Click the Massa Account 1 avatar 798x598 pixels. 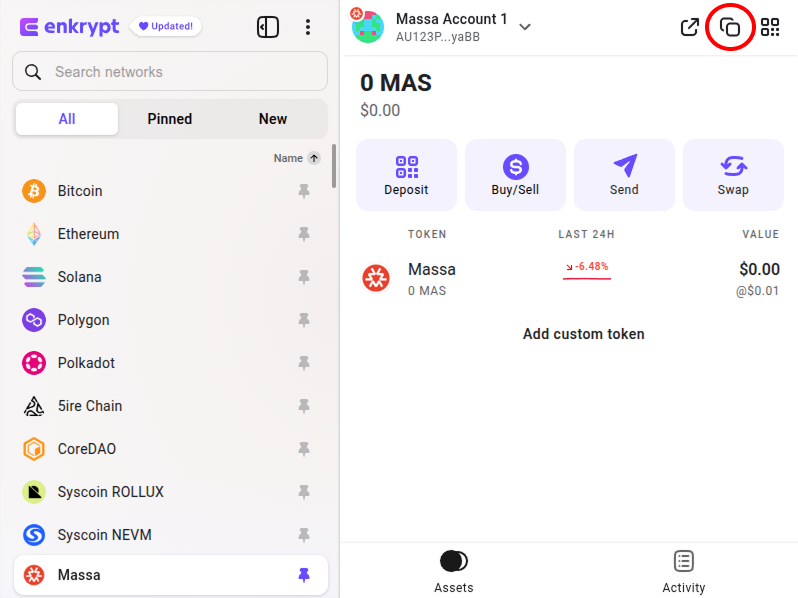[x=367, y=26]
